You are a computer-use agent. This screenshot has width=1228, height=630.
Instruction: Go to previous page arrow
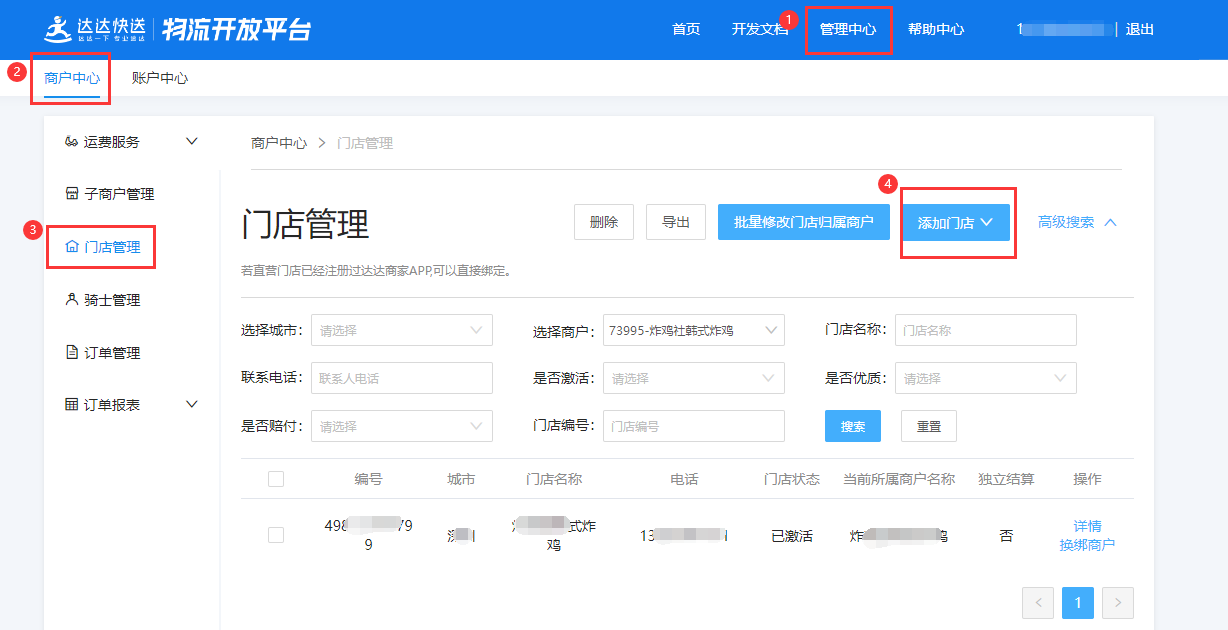point(1038,603)
